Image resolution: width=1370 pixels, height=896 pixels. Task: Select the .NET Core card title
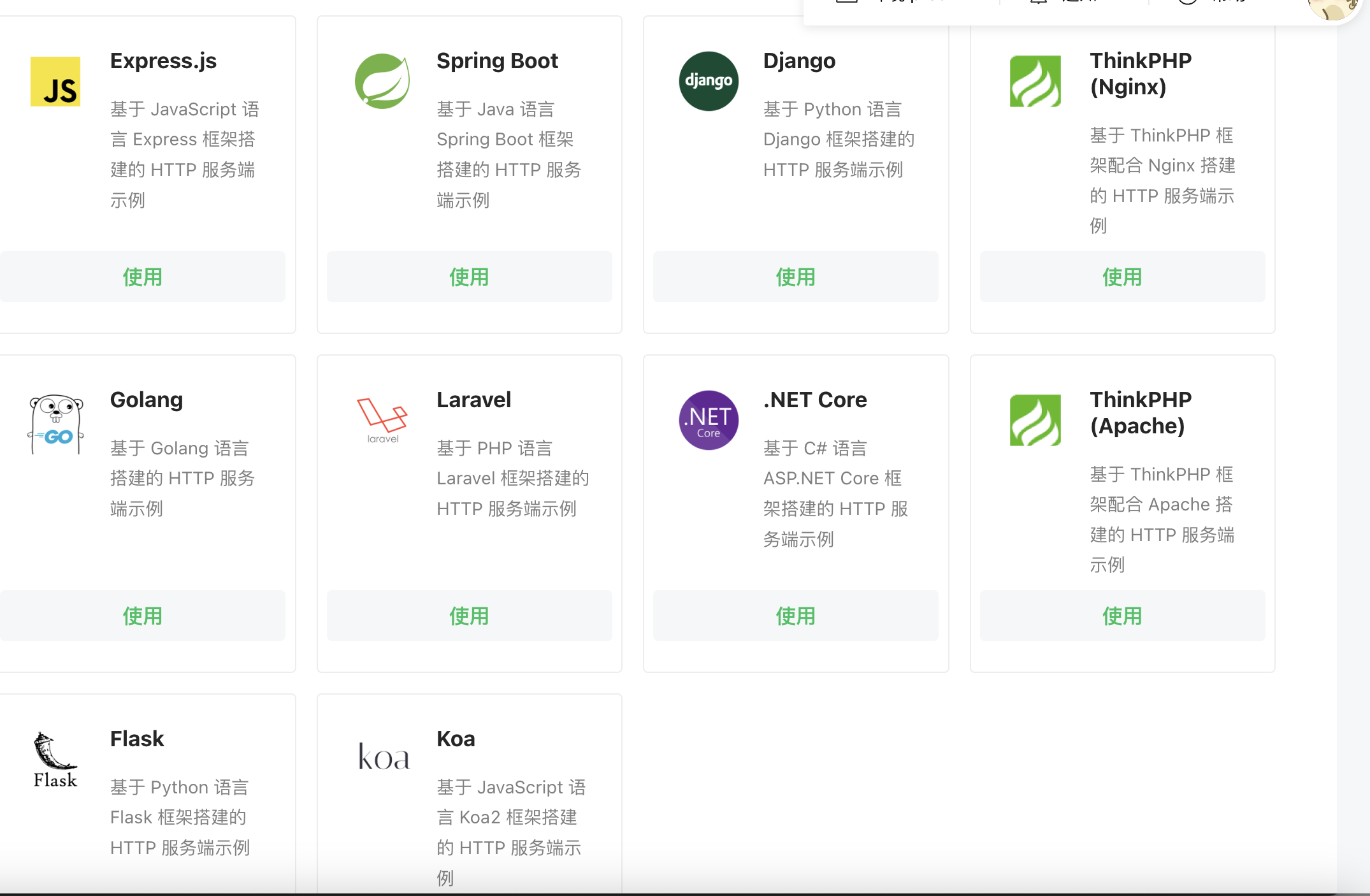(815, 400)
